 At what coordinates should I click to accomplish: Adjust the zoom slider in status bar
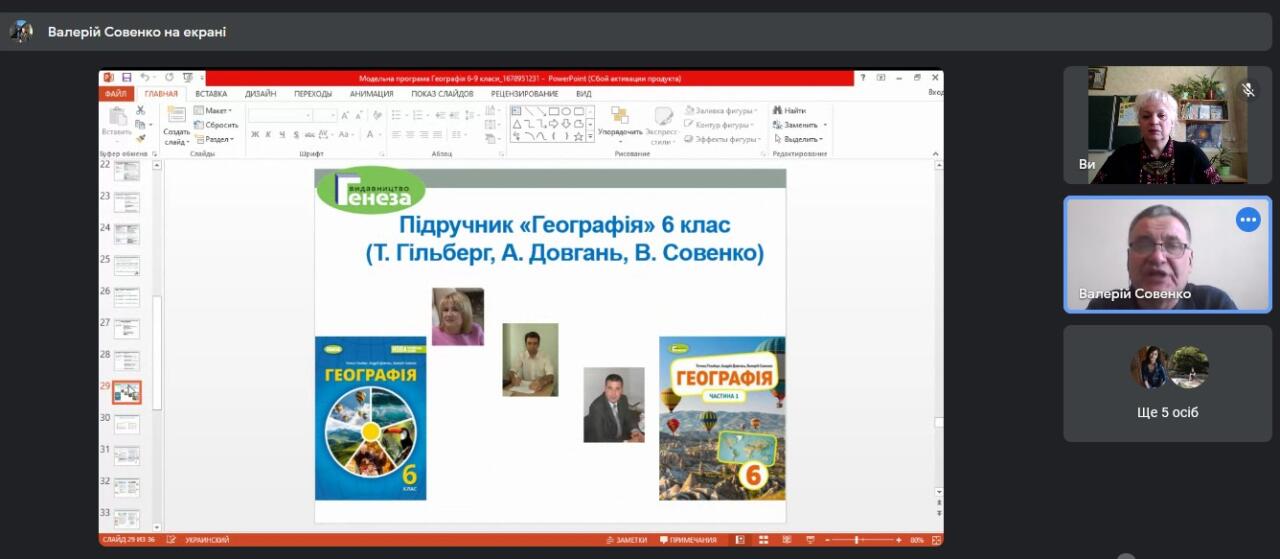point(857,540)
